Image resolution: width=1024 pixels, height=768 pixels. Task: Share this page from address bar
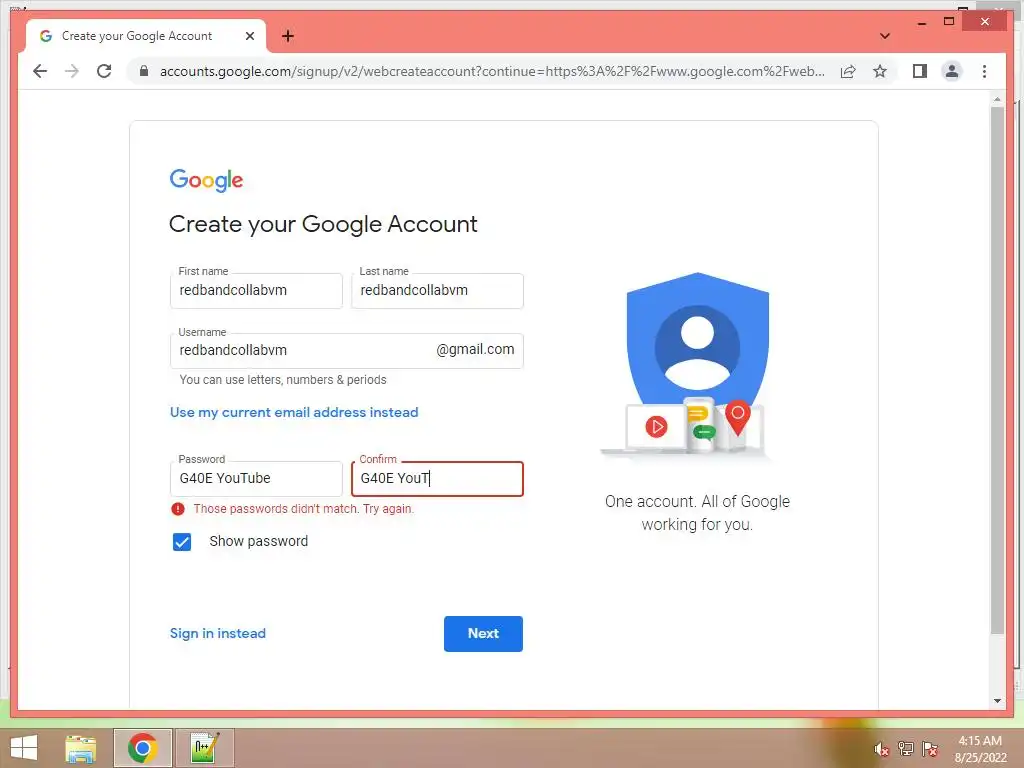click(x=848, y=71)
